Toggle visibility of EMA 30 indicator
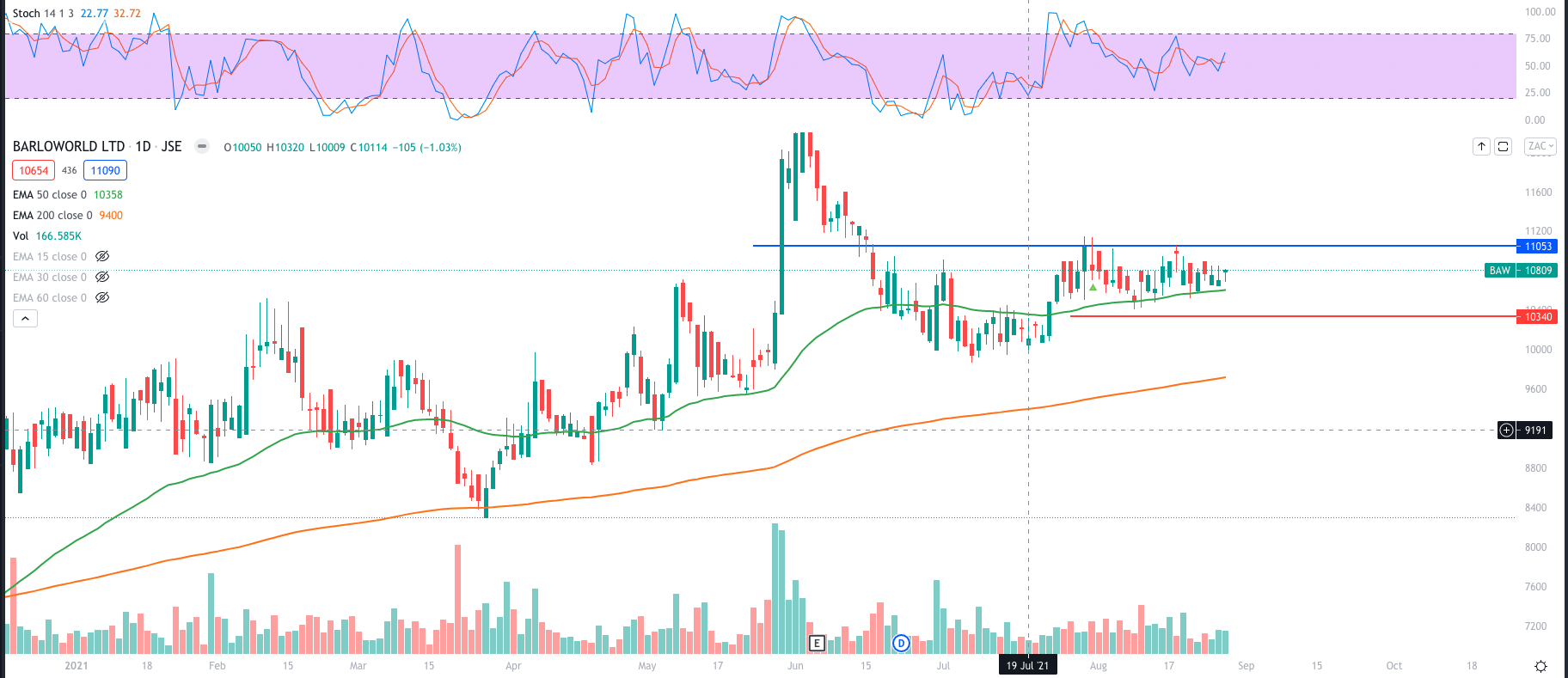Screen dimensions: 1568x678 point(102,277)
